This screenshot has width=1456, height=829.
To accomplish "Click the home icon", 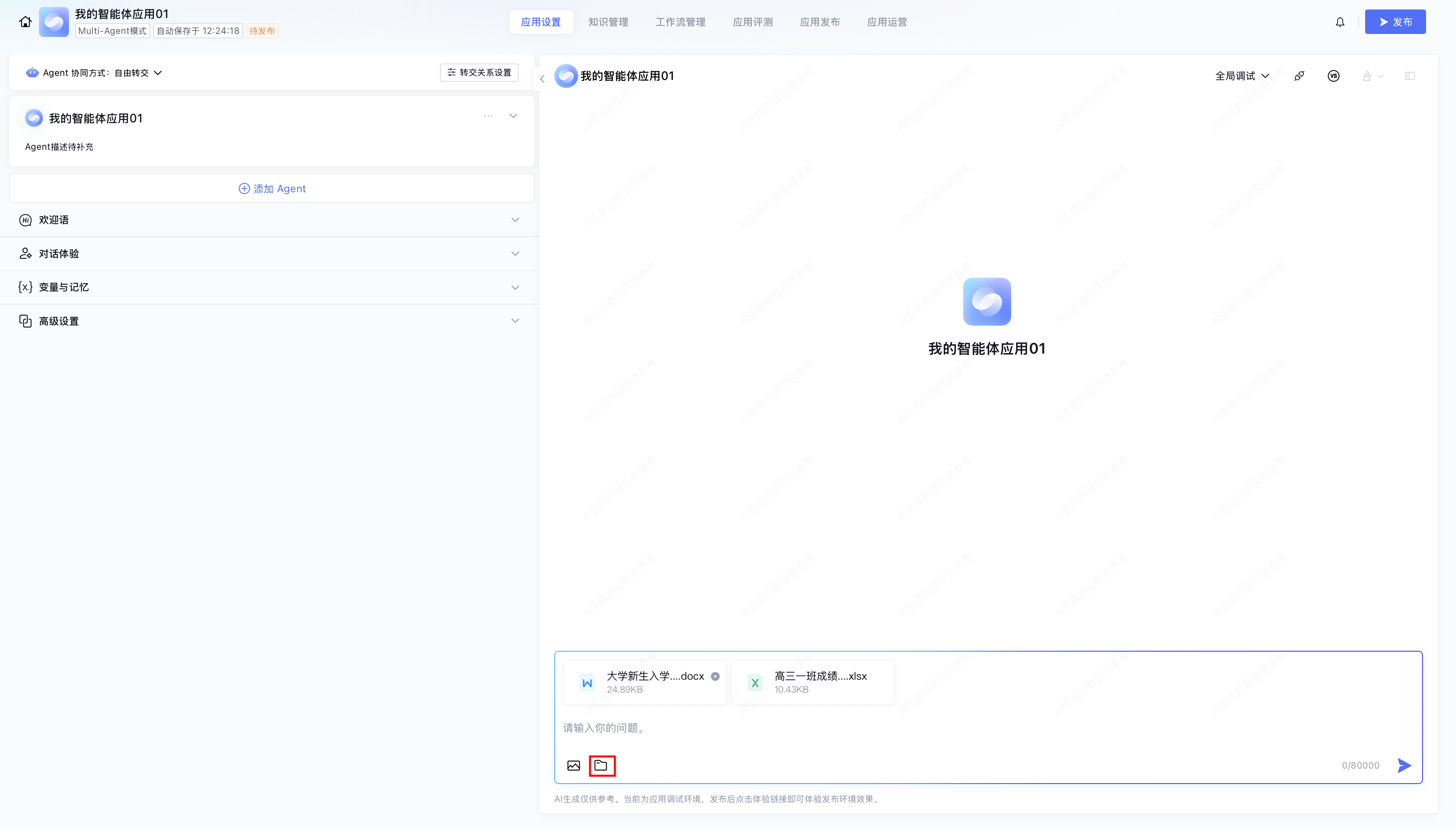I will coord(25,21).
